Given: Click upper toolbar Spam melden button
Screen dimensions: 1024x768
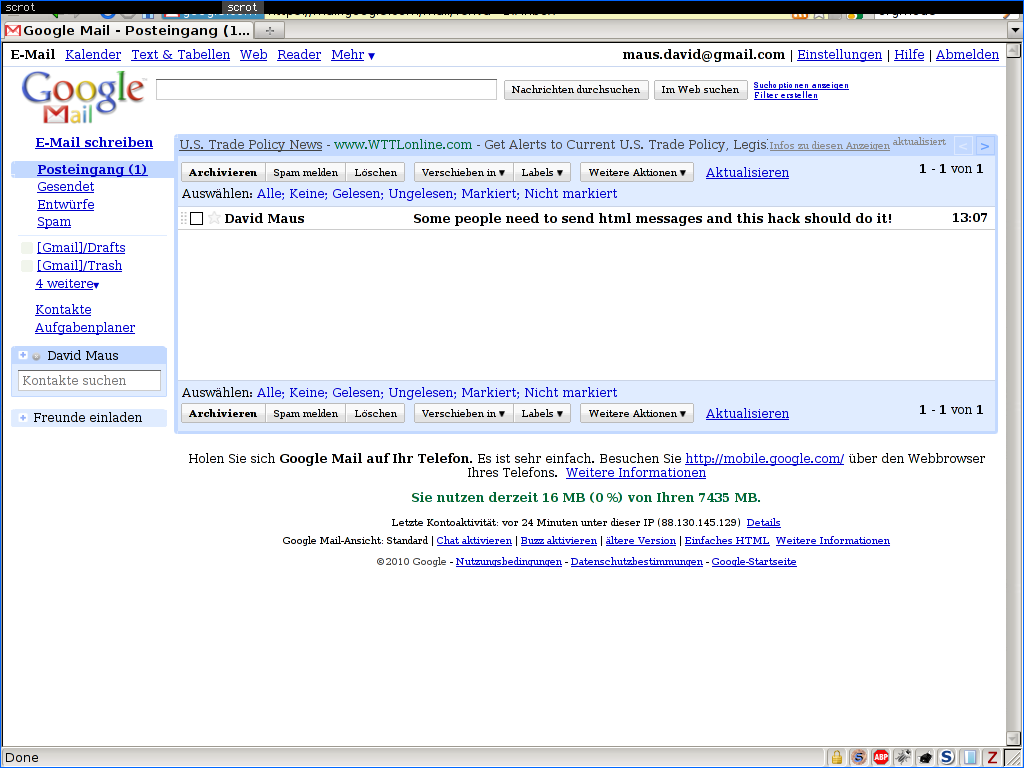Looking at the screenshot, I should pyautogui.click(x=306, y=172).
